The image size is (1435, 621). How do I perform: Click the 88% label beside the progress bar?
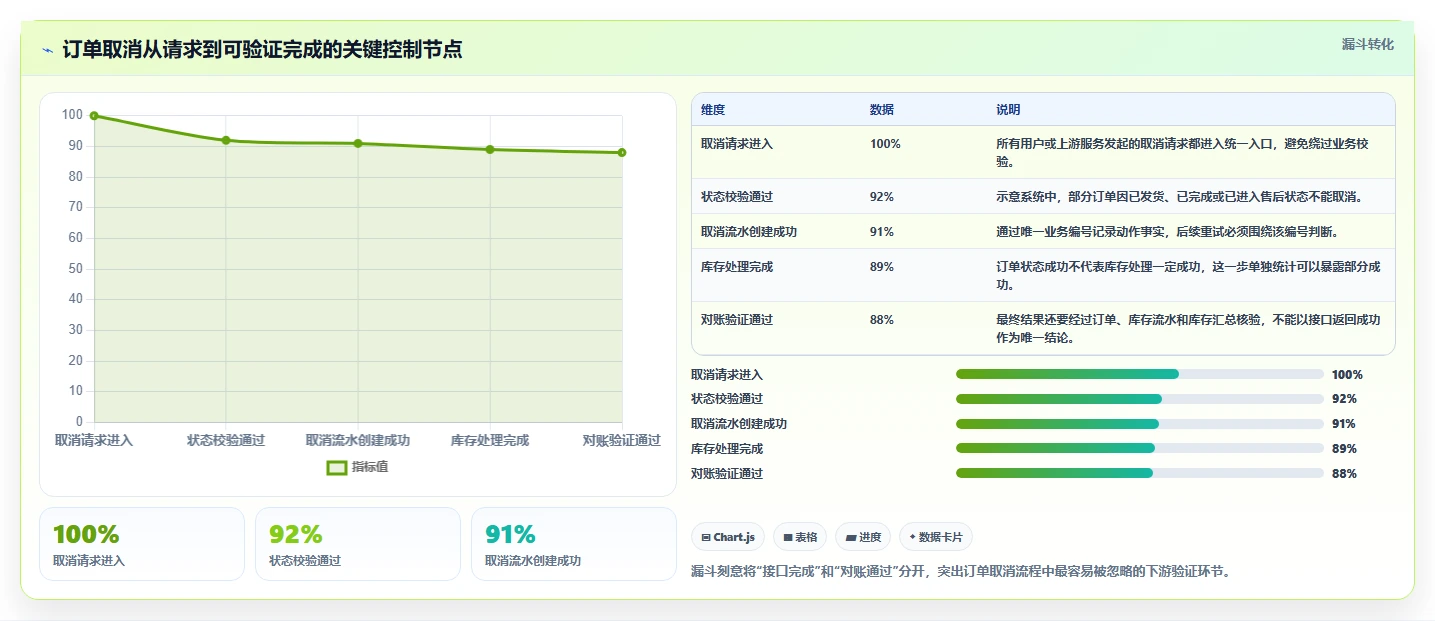point(1344,473)
